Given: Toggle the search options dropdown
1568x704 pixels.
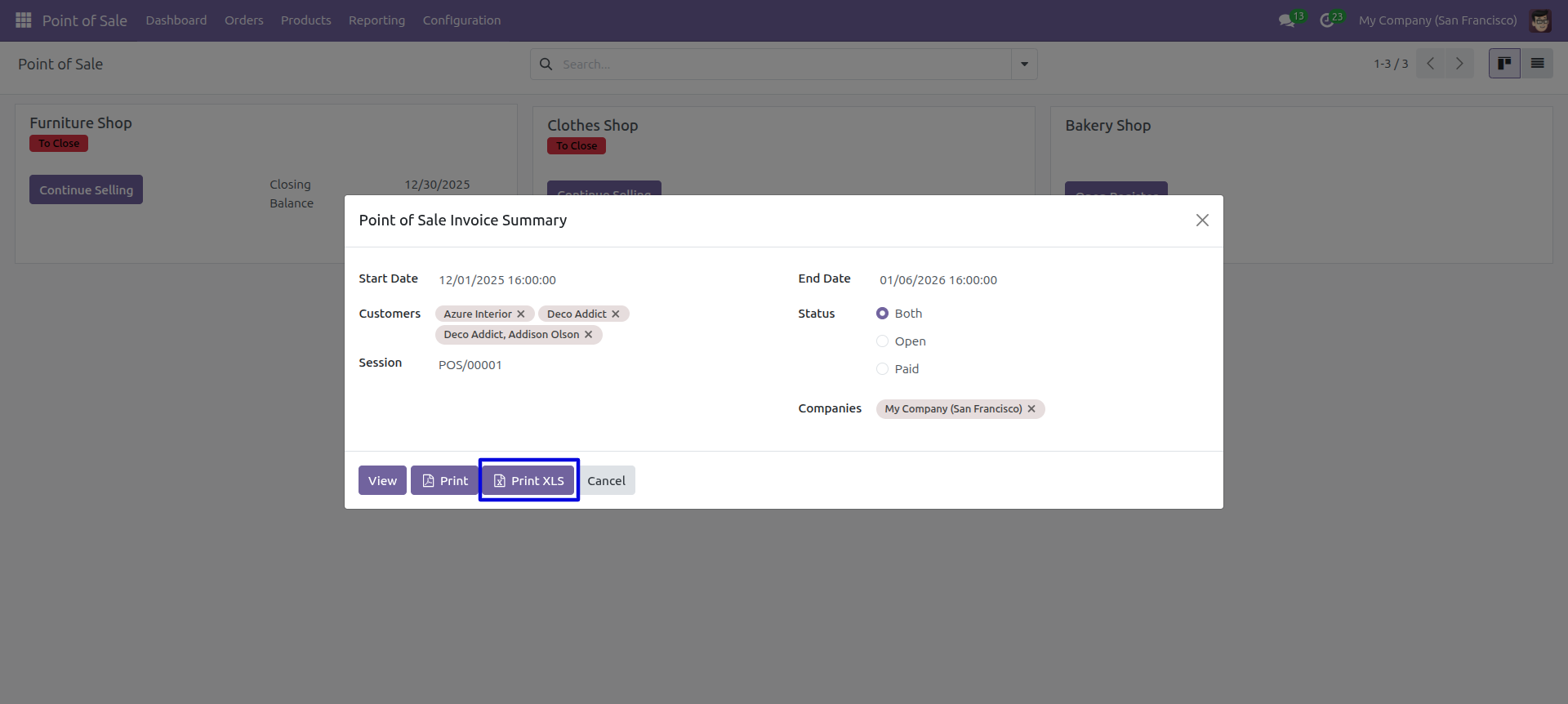Looking at the screenshot, I should 1024,64.
